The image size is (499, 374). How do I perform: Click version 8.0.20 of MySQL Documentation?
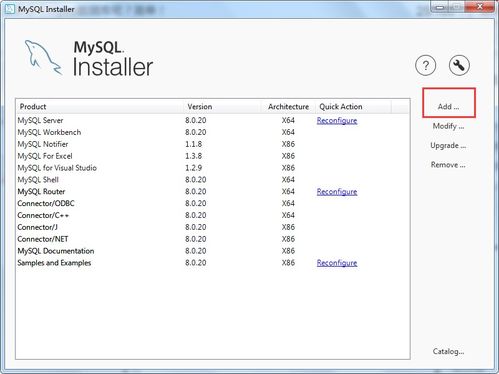(x=196, y=251)
